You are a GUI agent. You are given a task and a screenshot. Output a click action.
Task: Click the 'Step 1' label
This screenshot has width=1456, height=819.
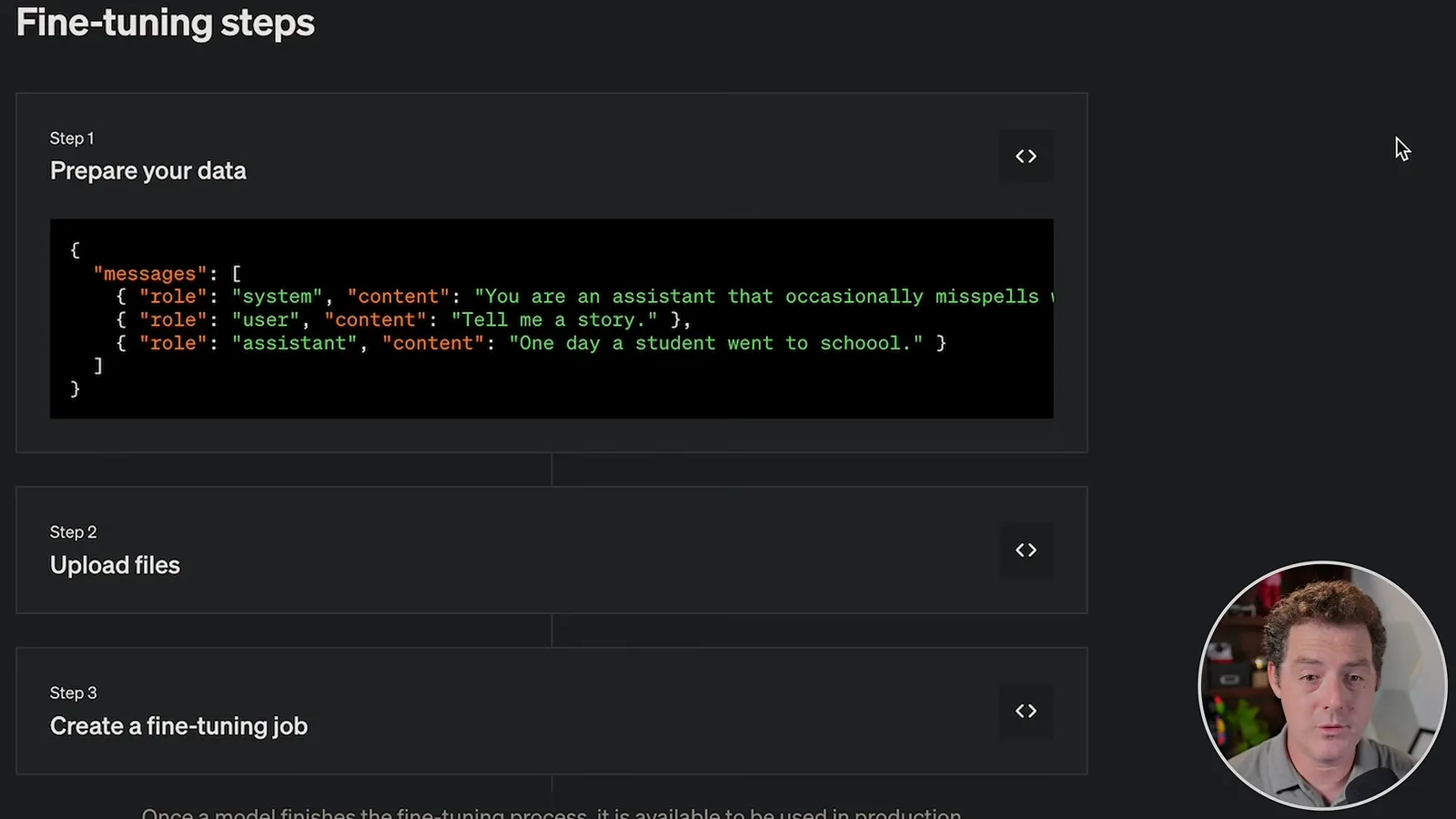coord(72,138)
